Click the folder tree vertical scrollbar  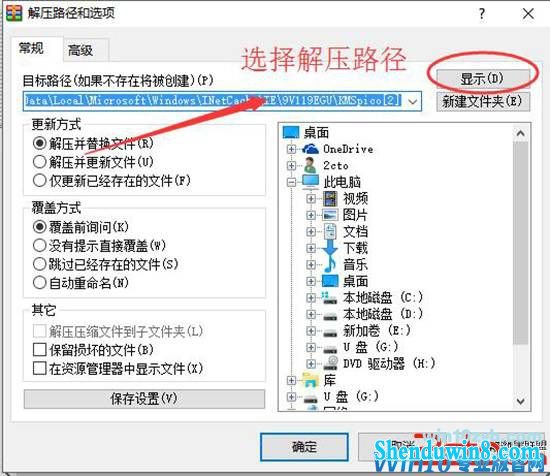tap(521, 267)
